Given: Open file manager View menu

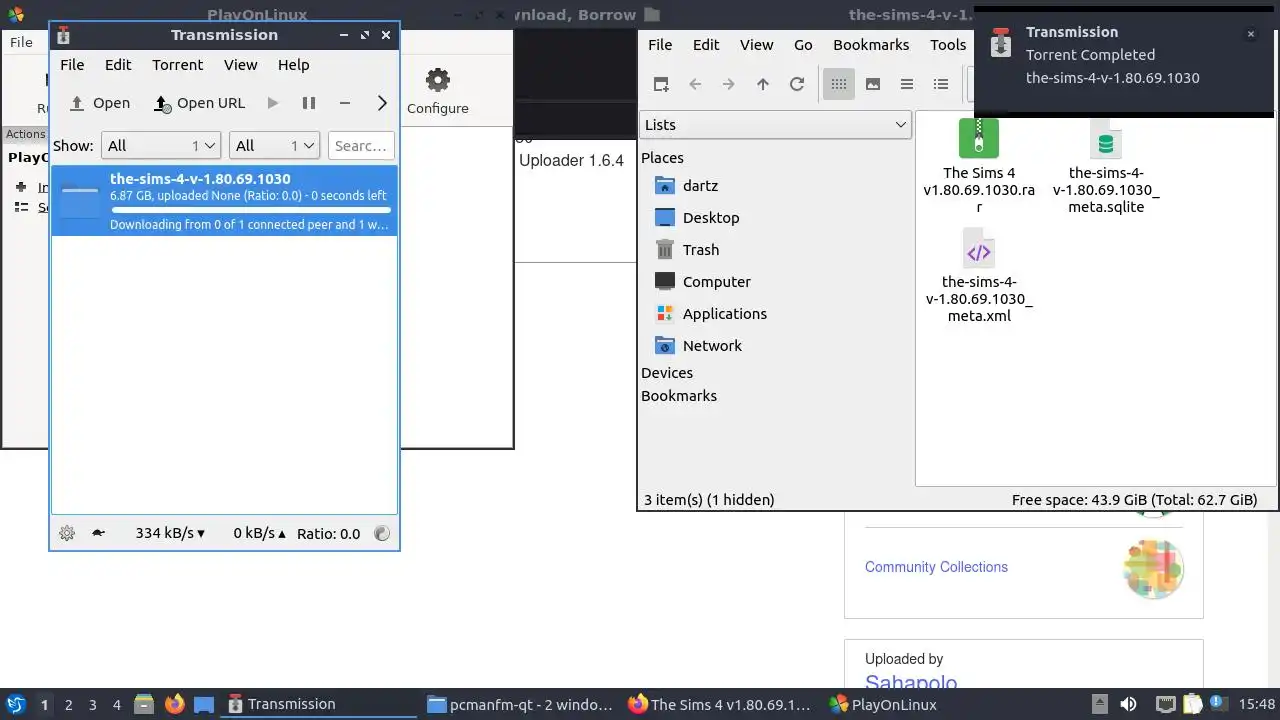Looking at the screenshot, I should (756, 44).
